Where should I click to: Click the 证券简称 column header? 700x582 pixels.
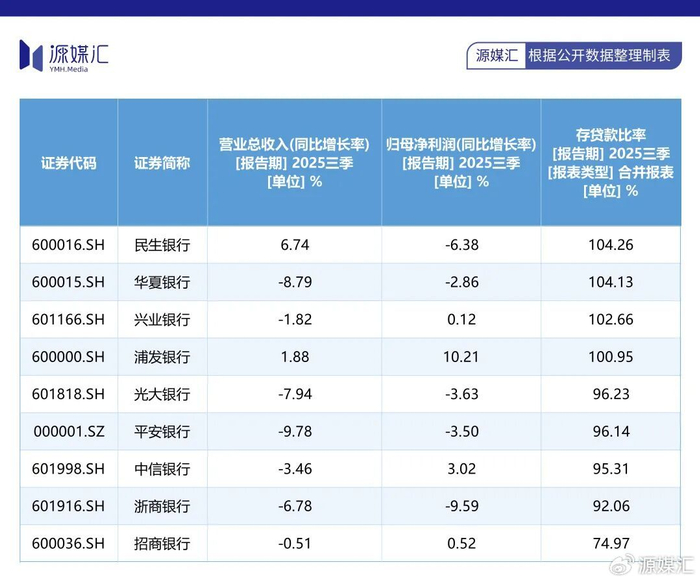tap(162, 163)
